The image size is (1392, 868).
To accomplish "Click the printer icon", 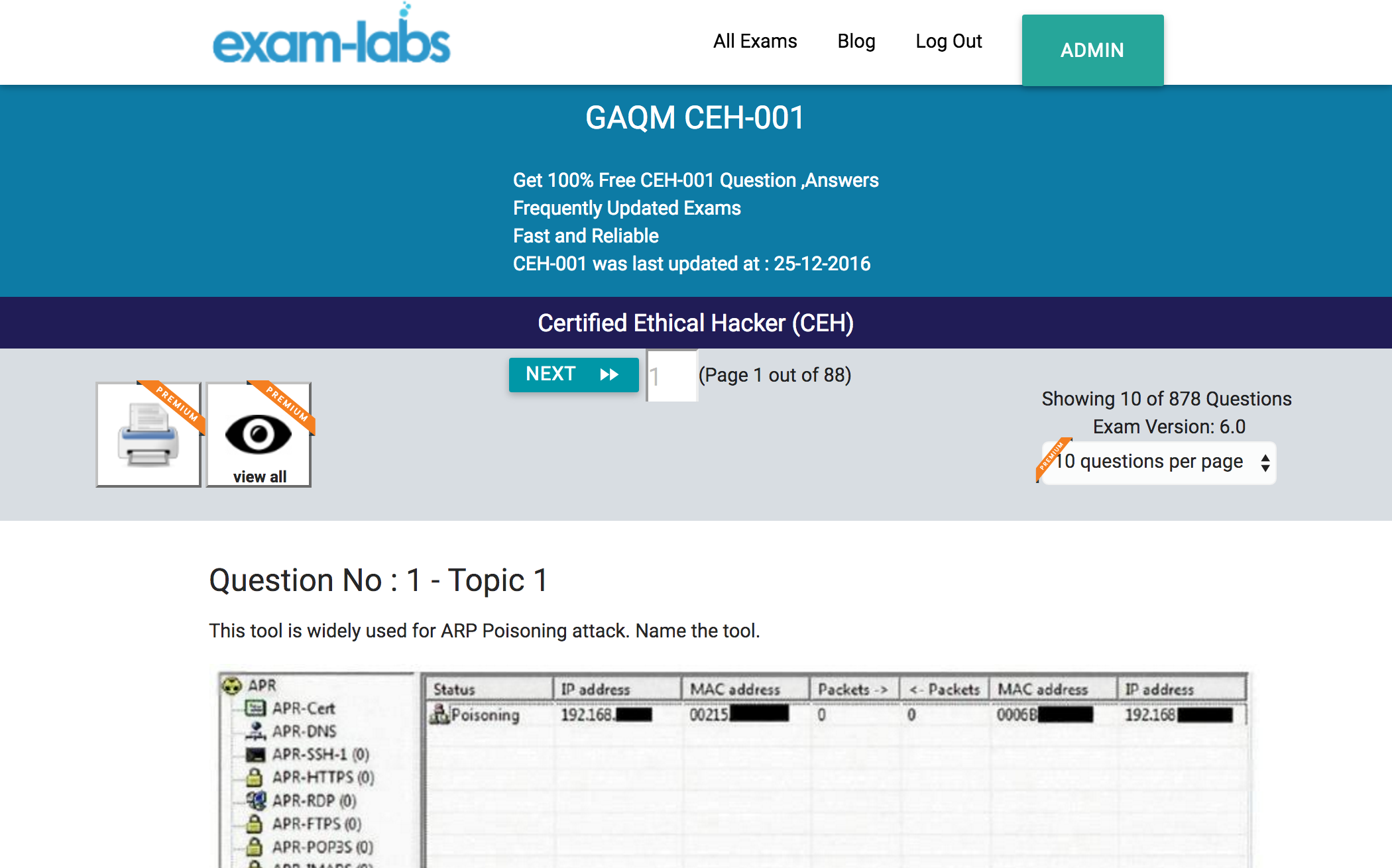I will coord(148,436).
